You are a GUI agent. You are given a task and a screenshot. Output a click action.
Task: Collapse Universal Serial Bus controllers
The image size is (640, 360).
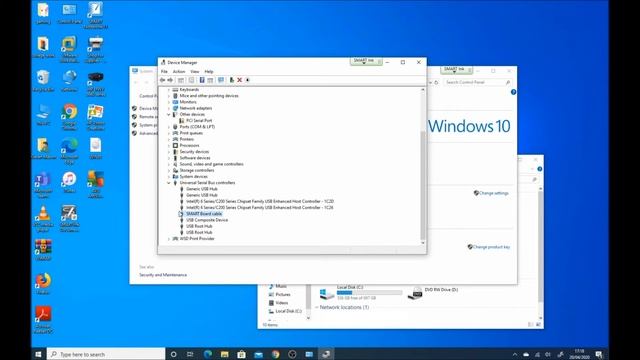[169, 183]
